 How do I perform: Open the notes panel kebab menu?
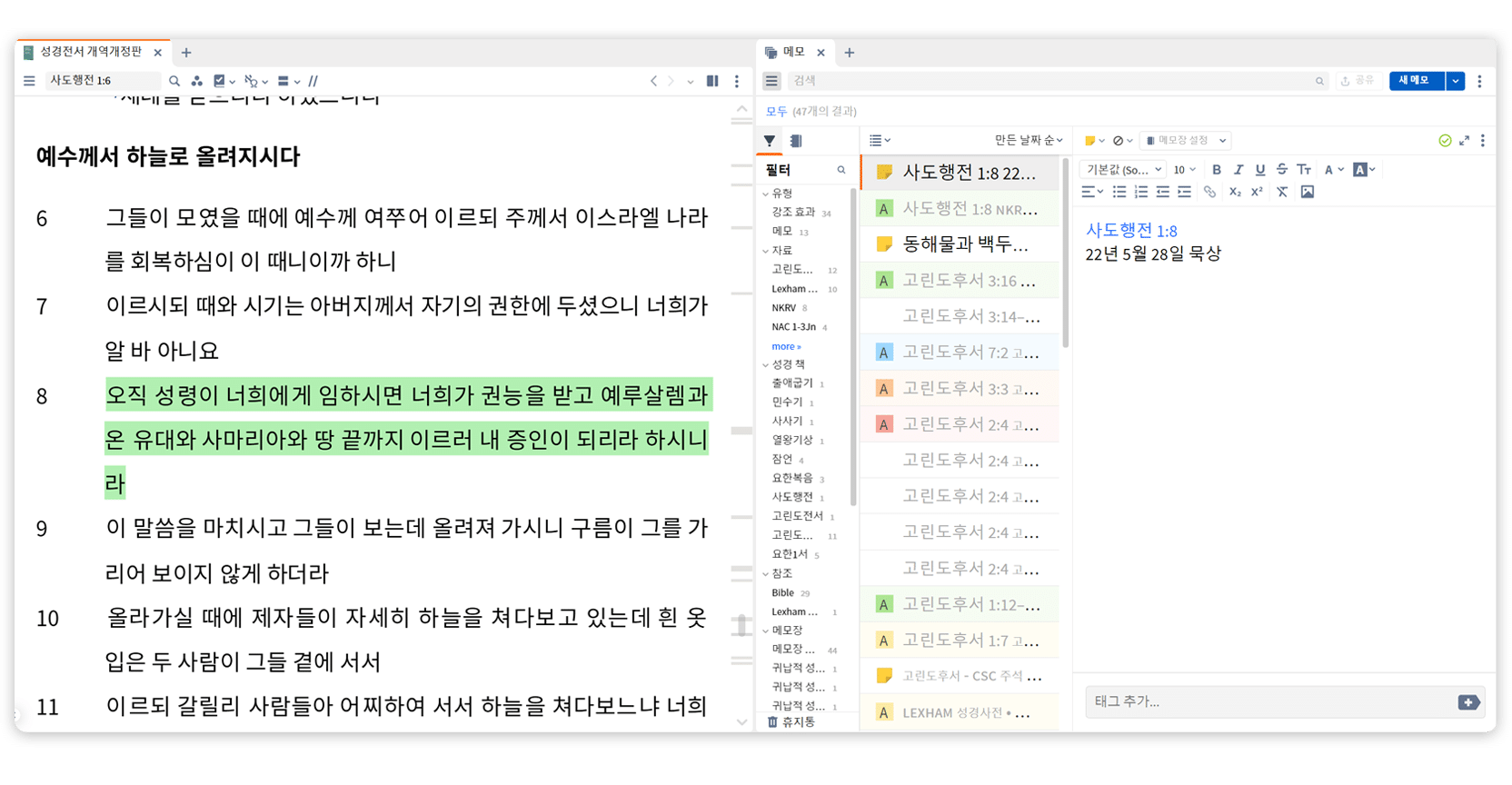click(x=1479, y=81)
